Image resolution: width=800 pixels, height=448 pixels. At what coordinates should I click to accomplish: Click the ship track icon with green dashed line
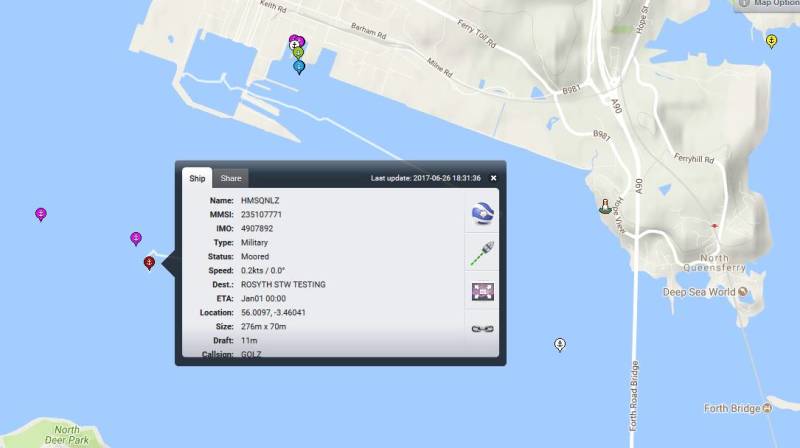[482, 253]
